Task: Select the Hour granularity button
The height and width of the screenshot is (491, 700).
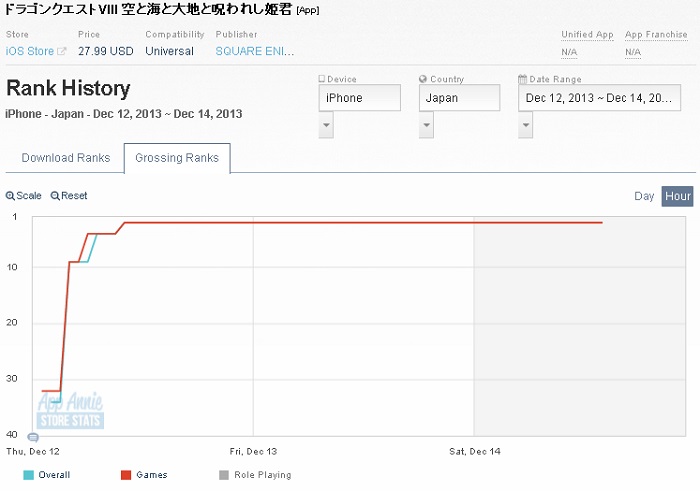Action: point(677,196)
